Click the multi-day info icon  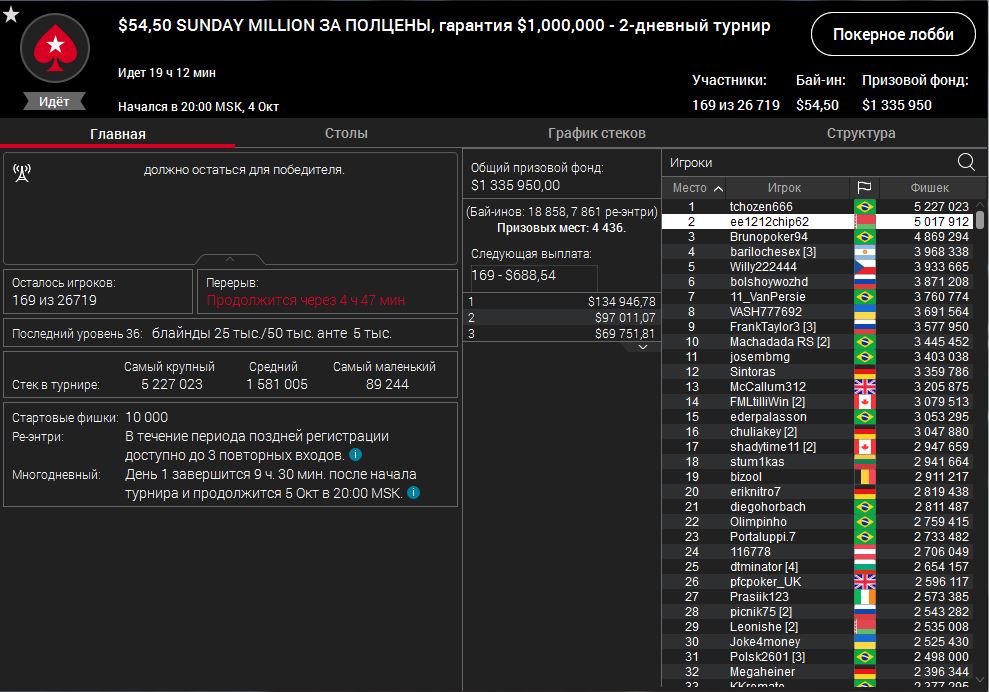coord(413,492)
